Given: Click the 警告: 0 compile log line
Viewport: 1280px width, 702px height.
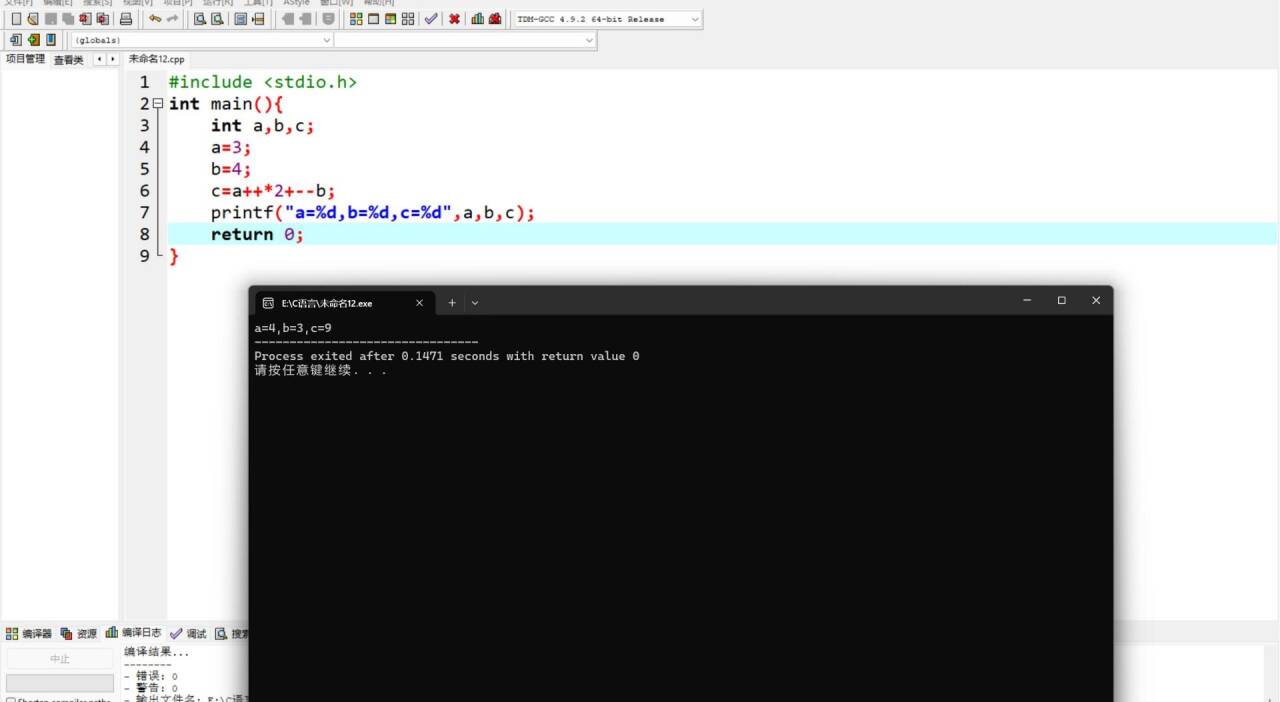Looking at the screenshot, I should point(151,689).
